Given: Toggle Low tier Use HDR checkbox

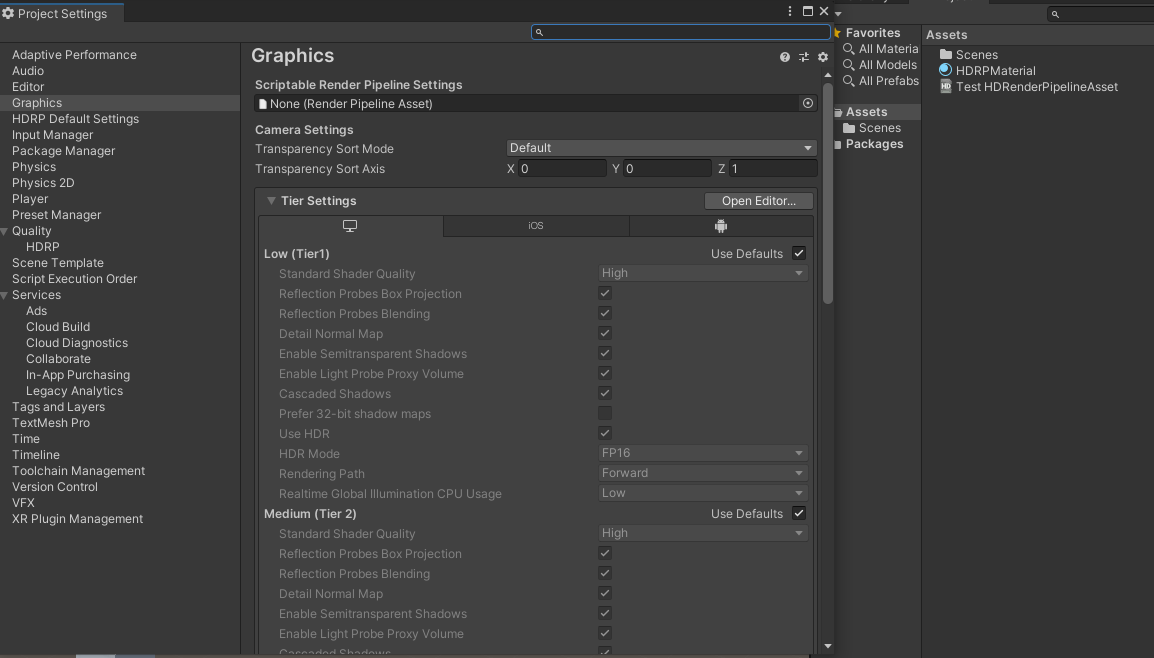Looking at the screenshot, I should click(605, 433).
